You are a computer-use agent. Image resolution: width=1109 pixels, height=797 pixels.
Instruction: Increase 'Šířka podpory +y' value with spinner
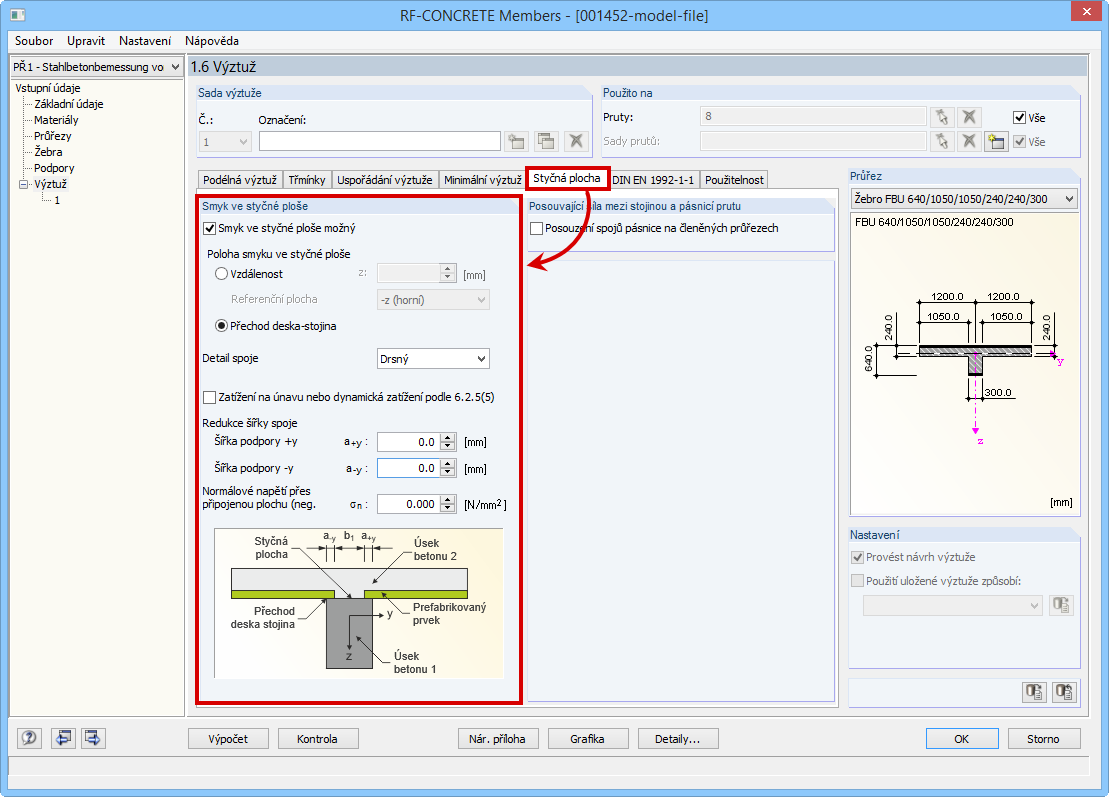pos(448,438)
